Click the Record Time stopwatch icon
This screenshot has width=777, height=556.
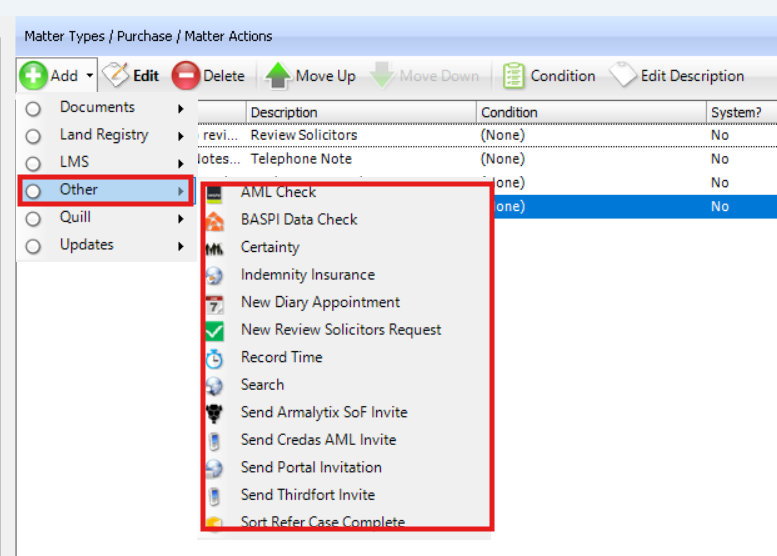point(214,359)
